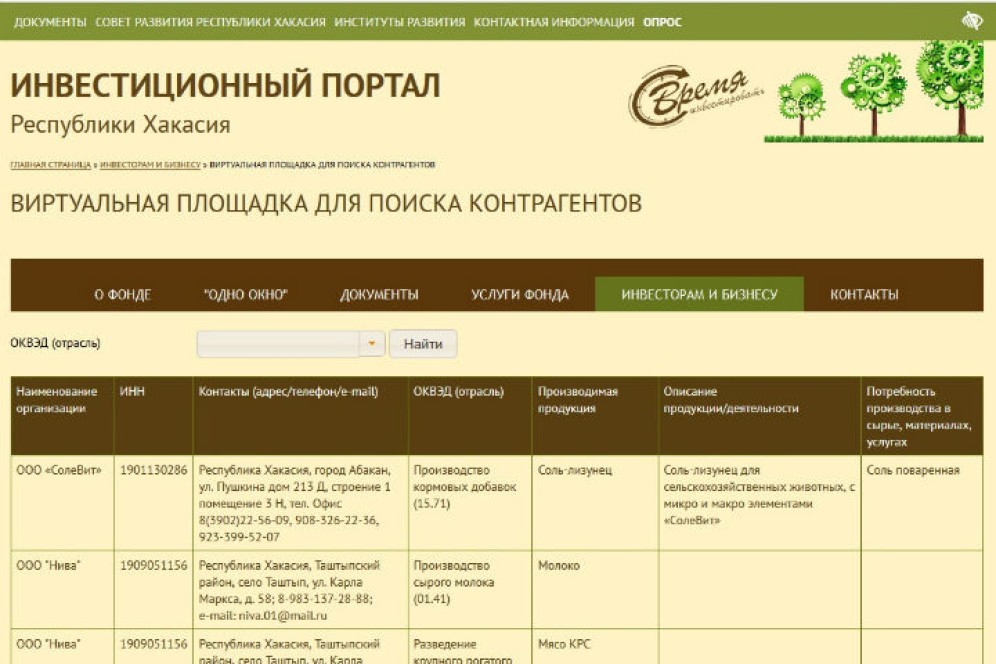The image size is (996, 664).
Task: Open the ДОКУМЕНТЫ tab in the navigation bar
Action: point(378,295)
